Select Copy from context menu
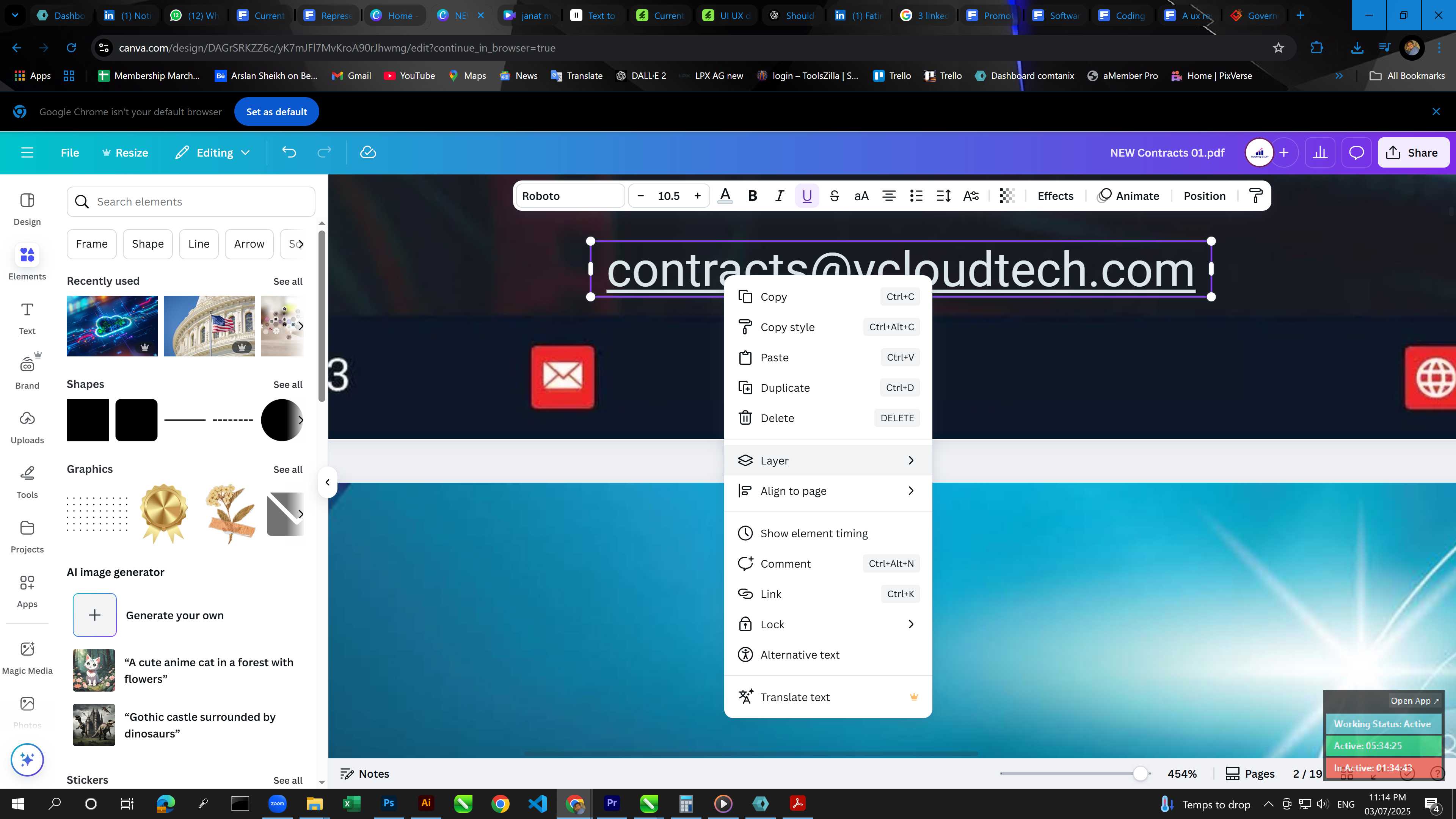 point(828,297)
